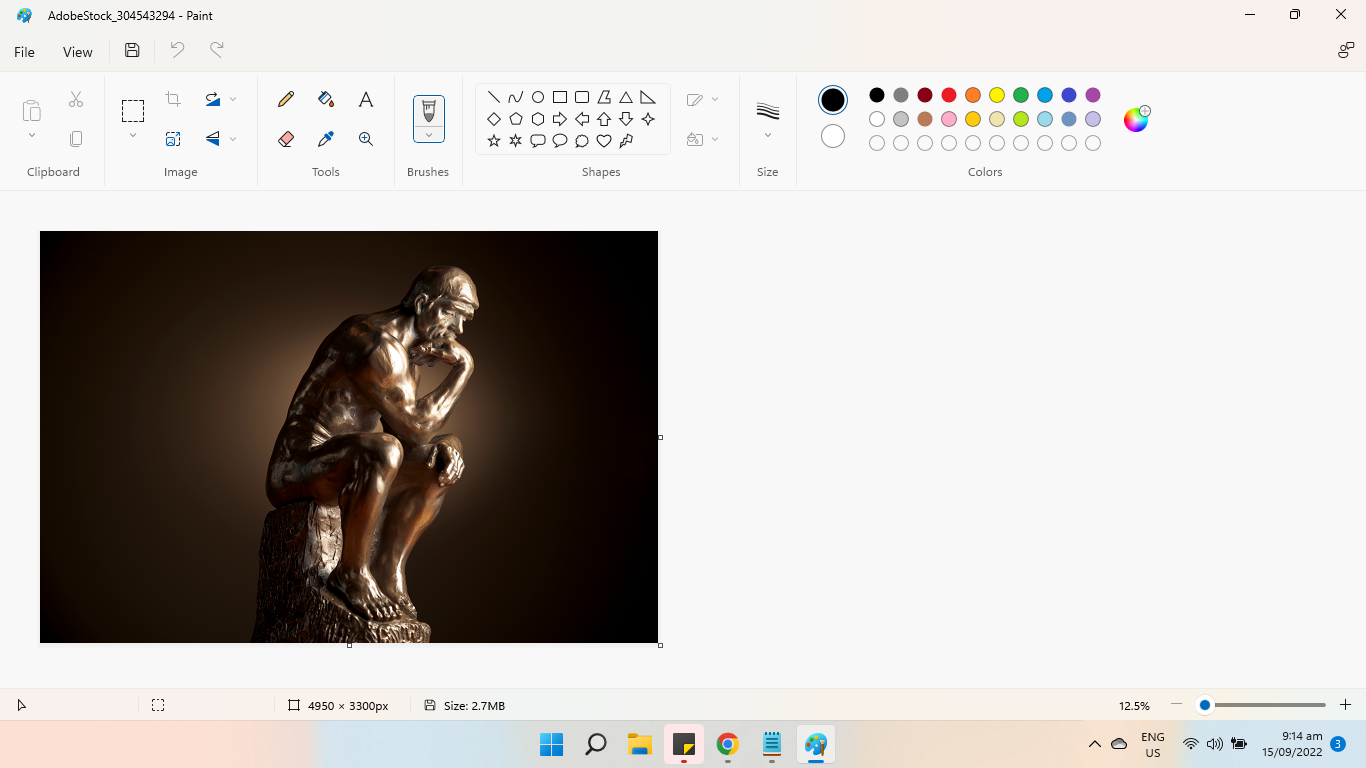Open the File menu

[24, 52]
